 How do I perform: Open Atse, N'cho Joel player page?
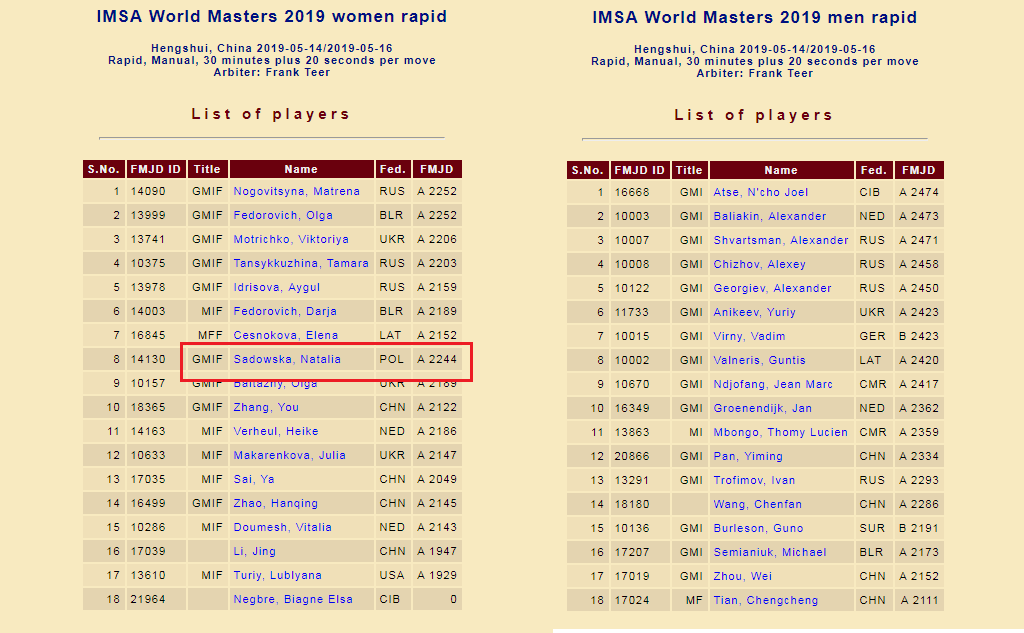(x=761, y=193)
